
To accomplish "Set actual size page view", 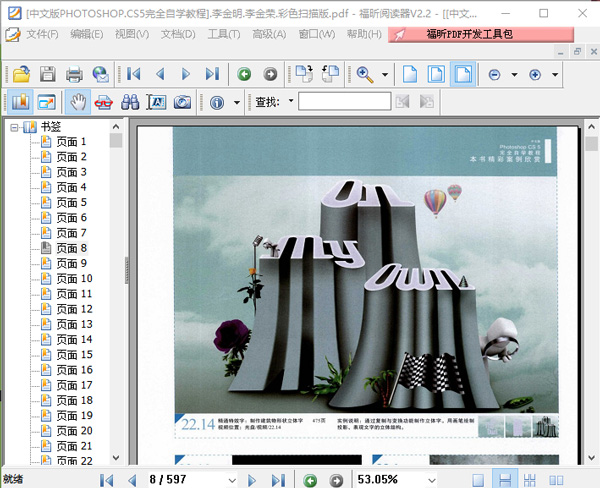I will tap(410, 74).
